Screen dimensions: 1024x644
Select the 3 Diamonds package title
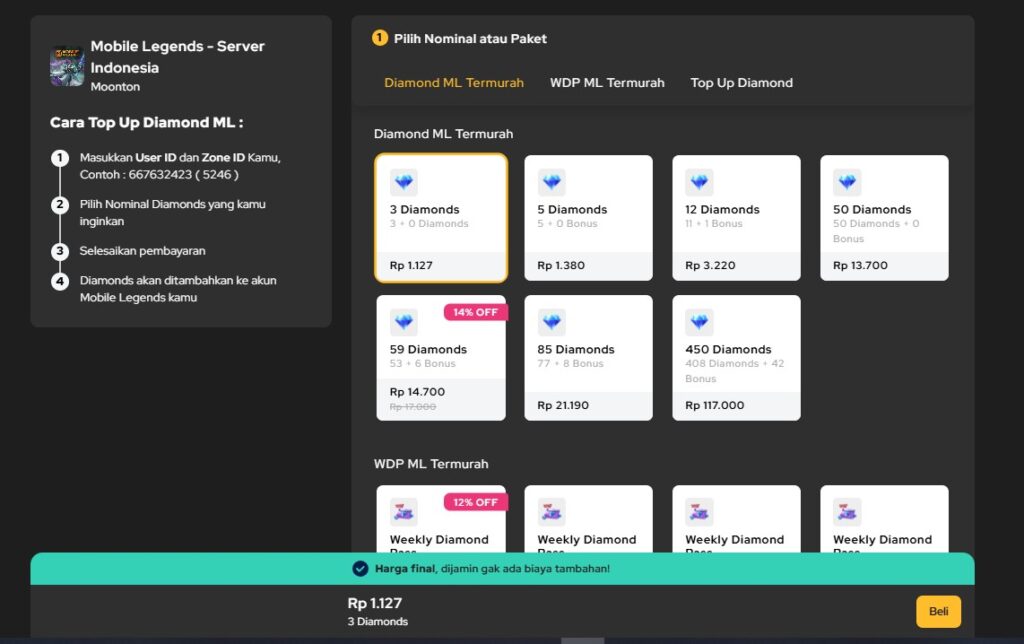(424, 210)
